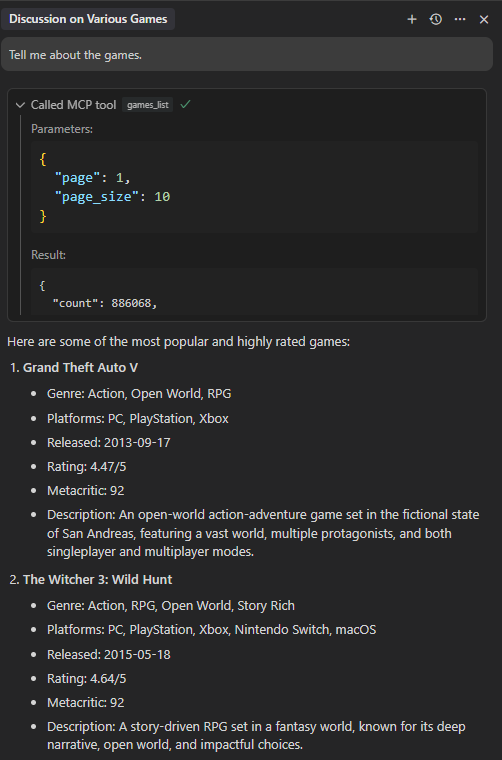Click the platforms line listing Nintendo Switch
502x760 pixels.
[x=211, y=630]
